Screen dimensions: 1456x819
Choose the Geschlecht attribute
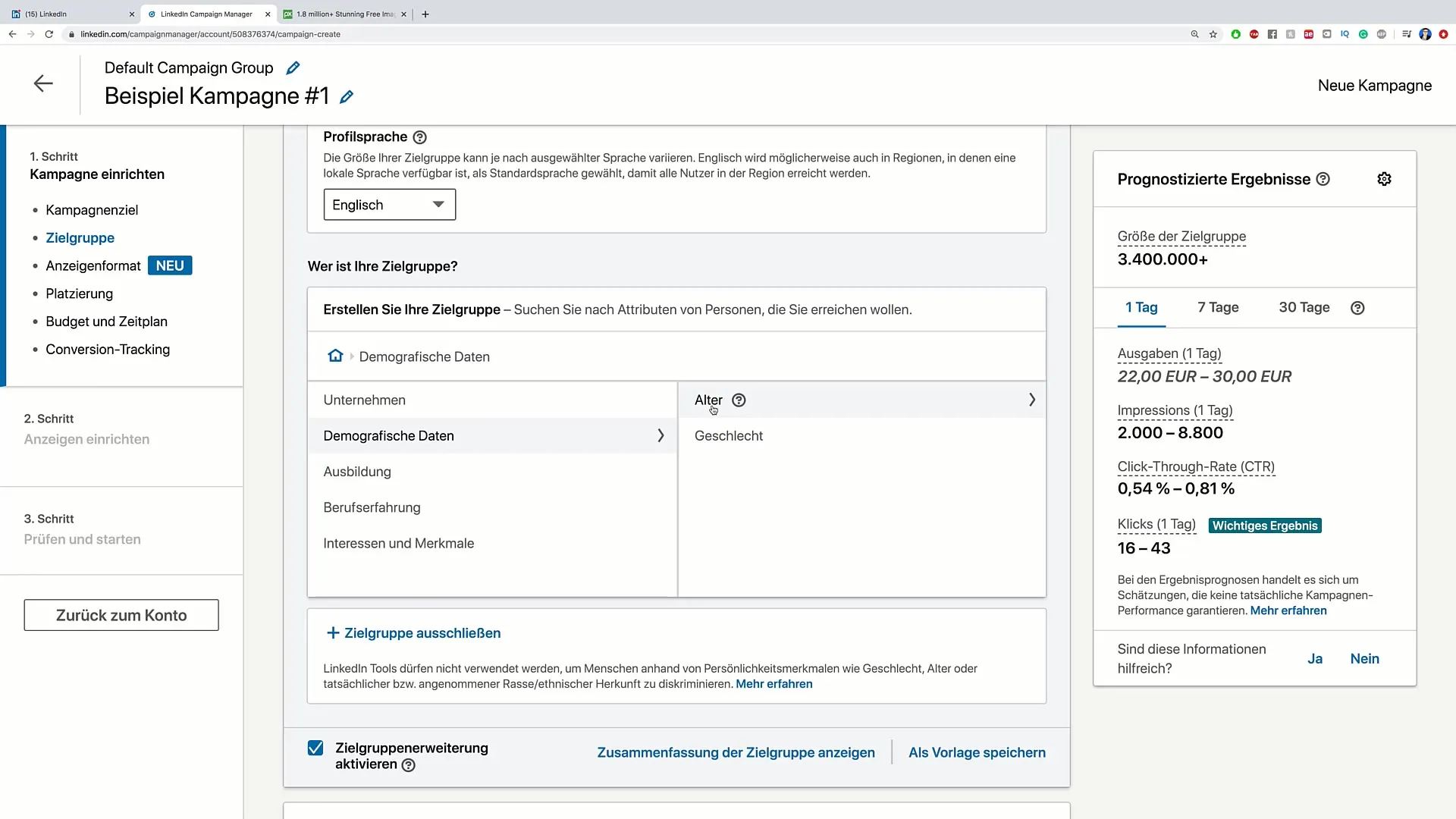click(x=861, y=436)
